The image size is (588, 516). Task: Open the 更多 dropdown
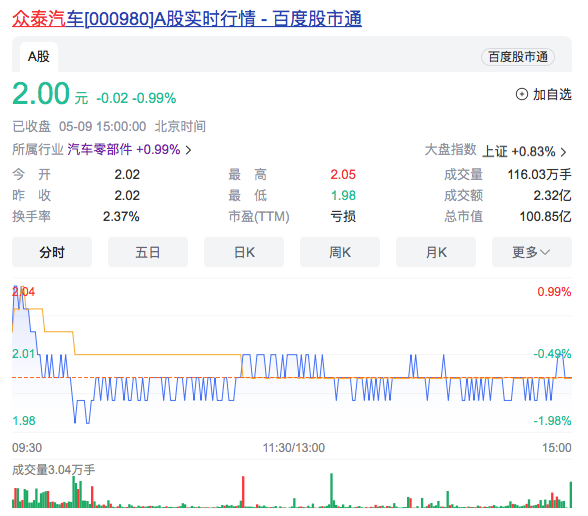coord(532,252)
